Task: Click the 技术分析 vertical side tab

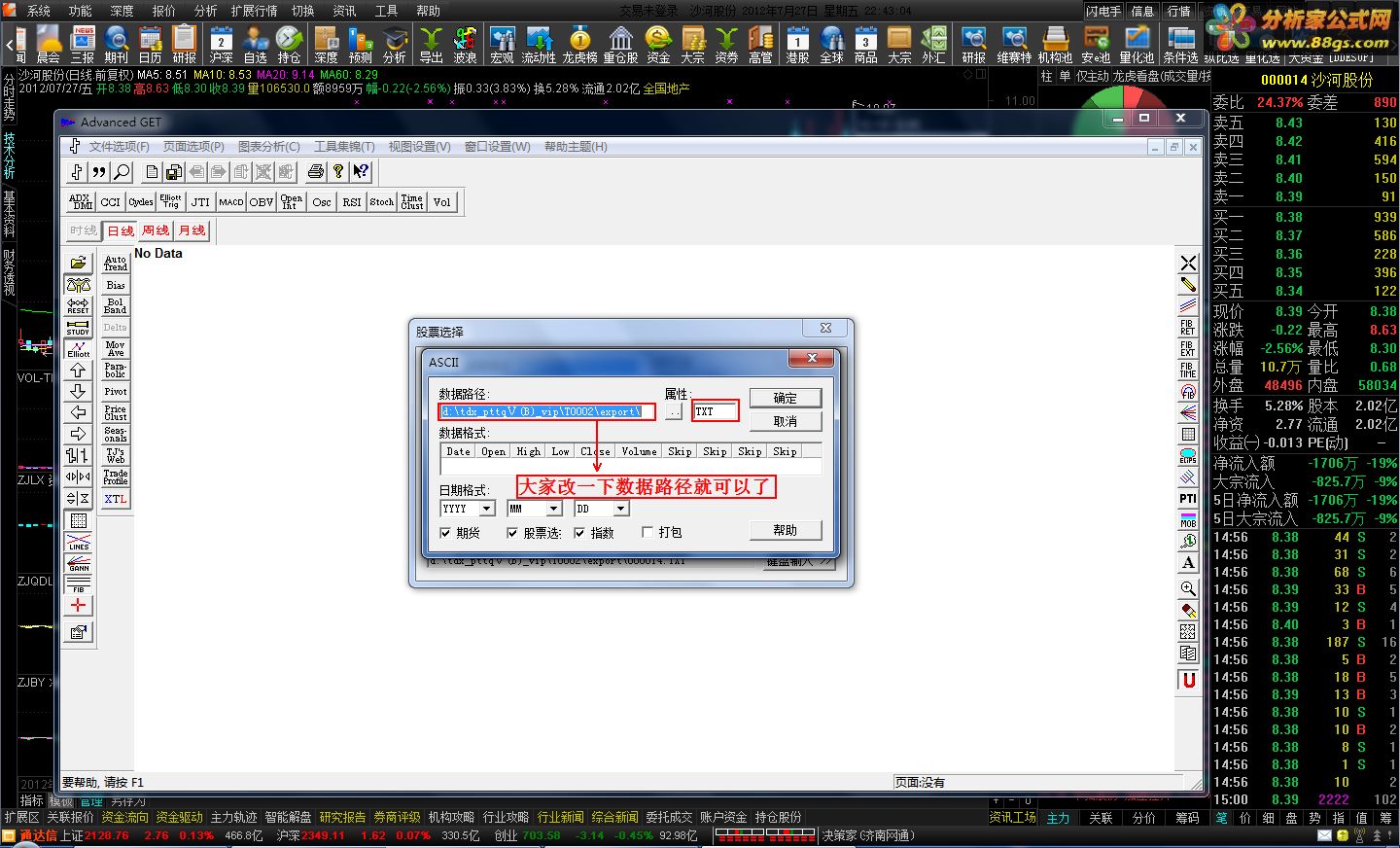Action: click(x=8, y=156)
